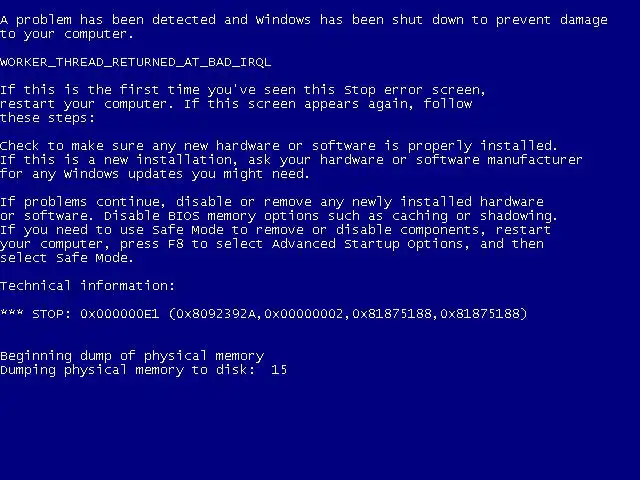The image size is (640, 480).
Task: Click the STOP code 0x000000E1 text
Action: tap(119, 314)
